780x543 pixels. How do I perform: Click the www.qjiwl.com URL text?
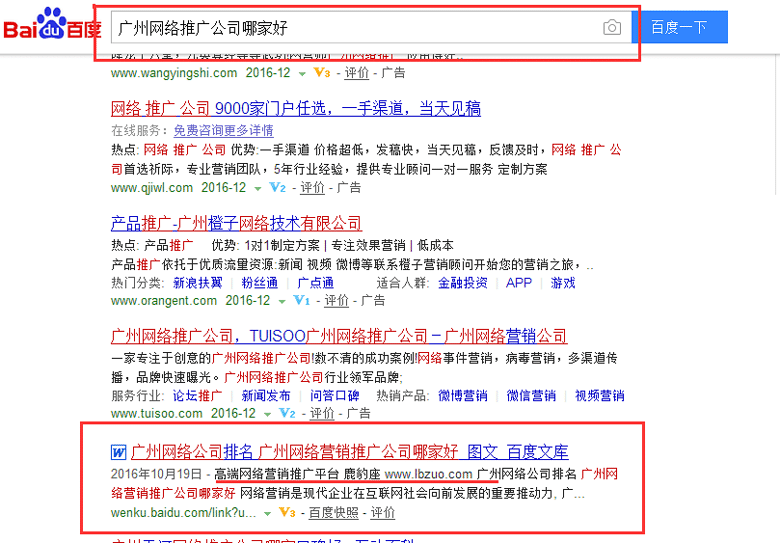pyautogui.click(x=152, y=188)
